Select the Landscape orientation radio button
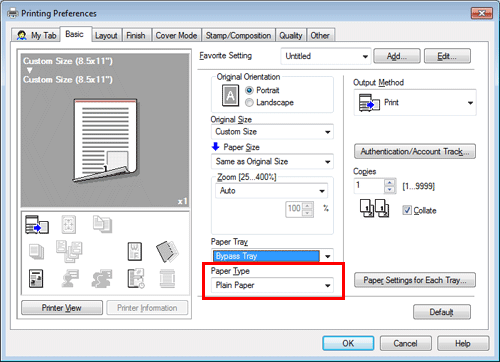The height and width of the screenshot is (362, 500). point(249,103)
